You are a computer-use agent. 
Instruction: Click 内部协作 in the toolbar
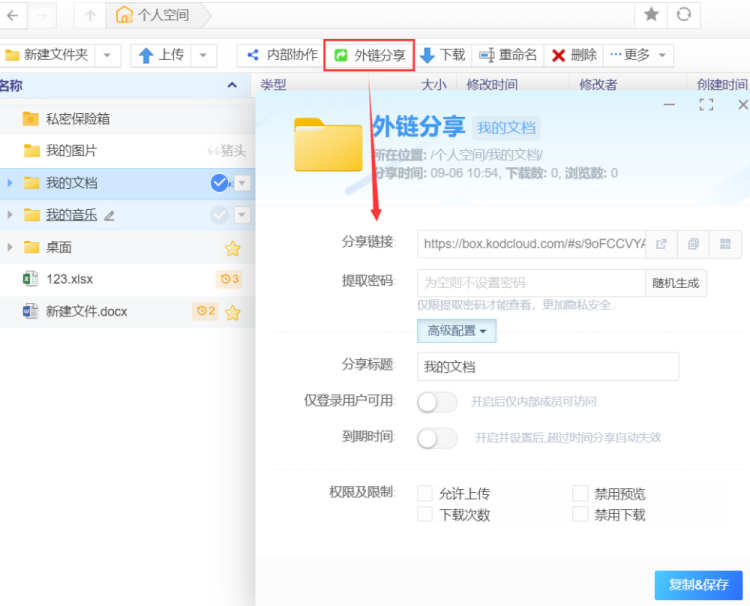[282, 55]
